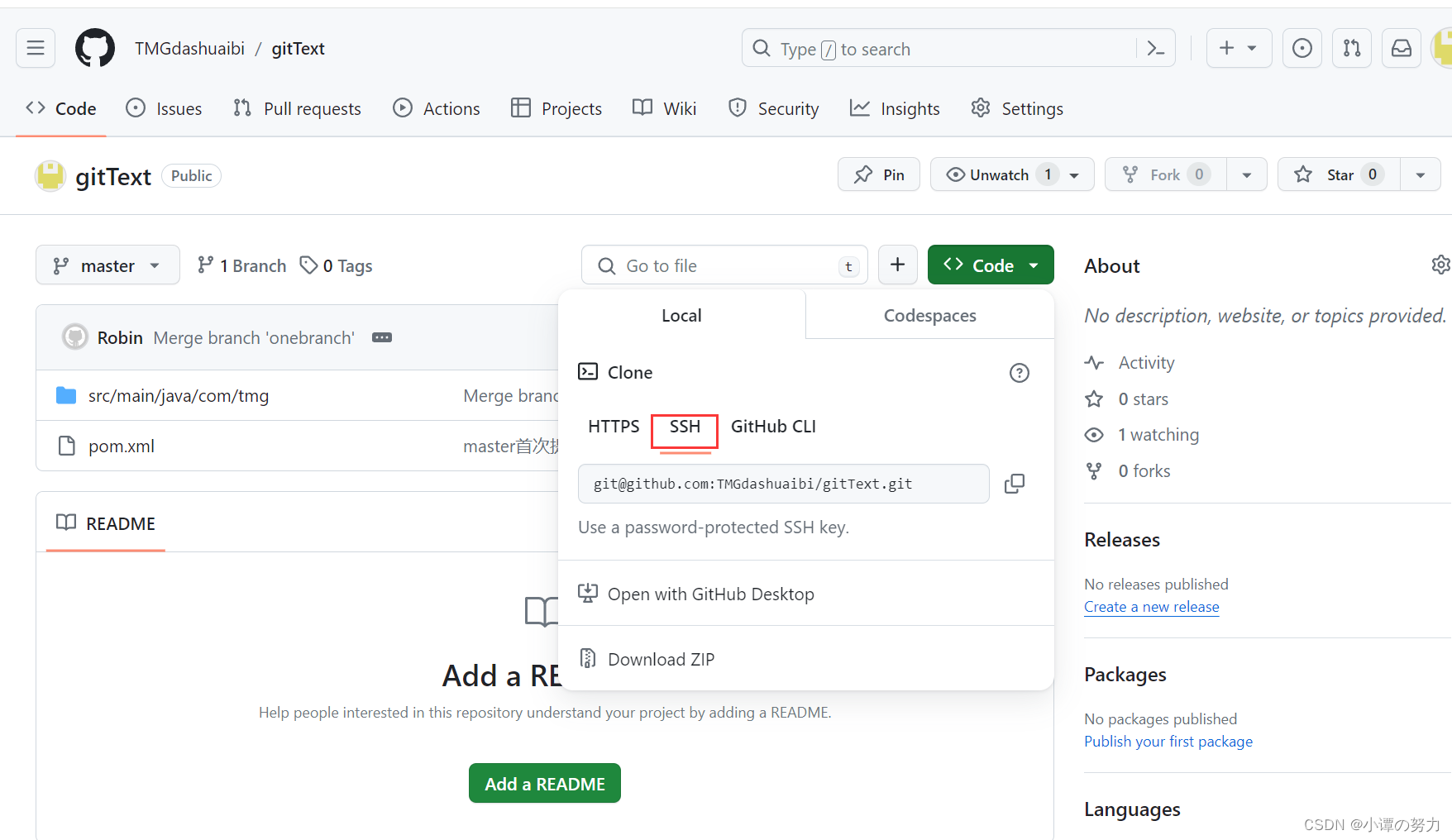
Task: Click the Go to file search field
Action: pyautogui.click(x=725, y=265)
